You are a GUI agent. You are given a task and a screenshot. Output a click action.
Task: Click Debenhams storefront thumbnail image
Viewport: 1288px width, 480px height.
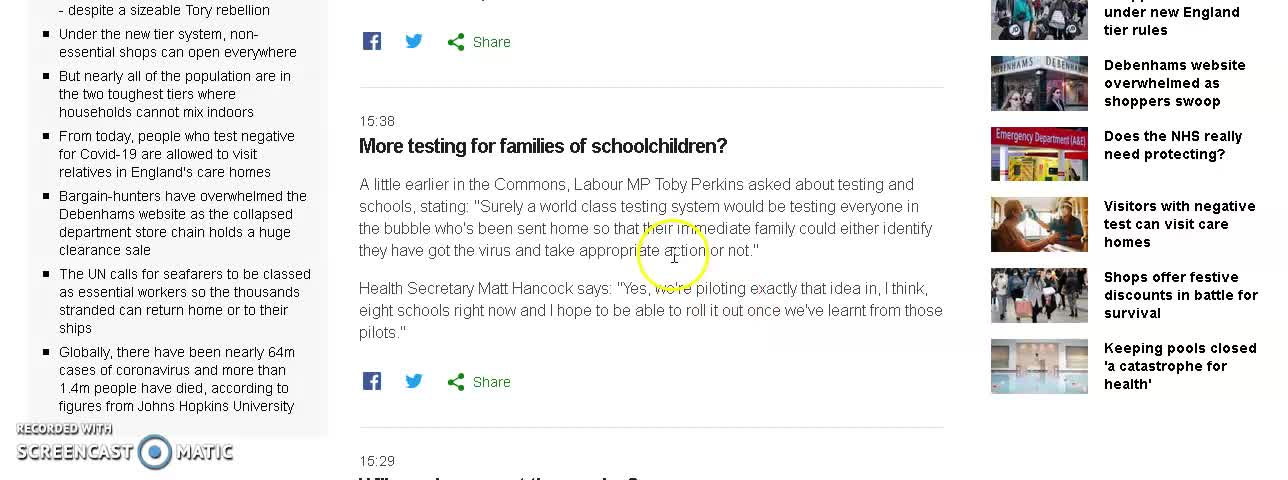pos(1039,83)
